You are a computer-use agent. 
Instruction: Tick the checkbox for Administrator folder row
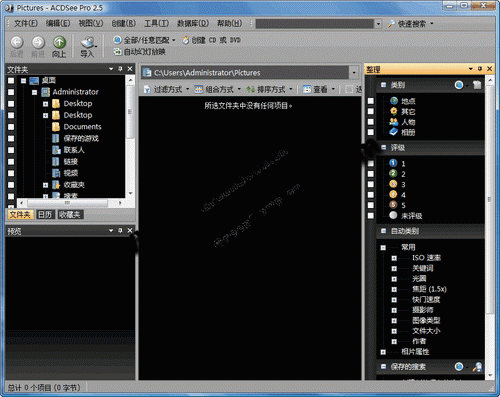[x=11, y=92]
